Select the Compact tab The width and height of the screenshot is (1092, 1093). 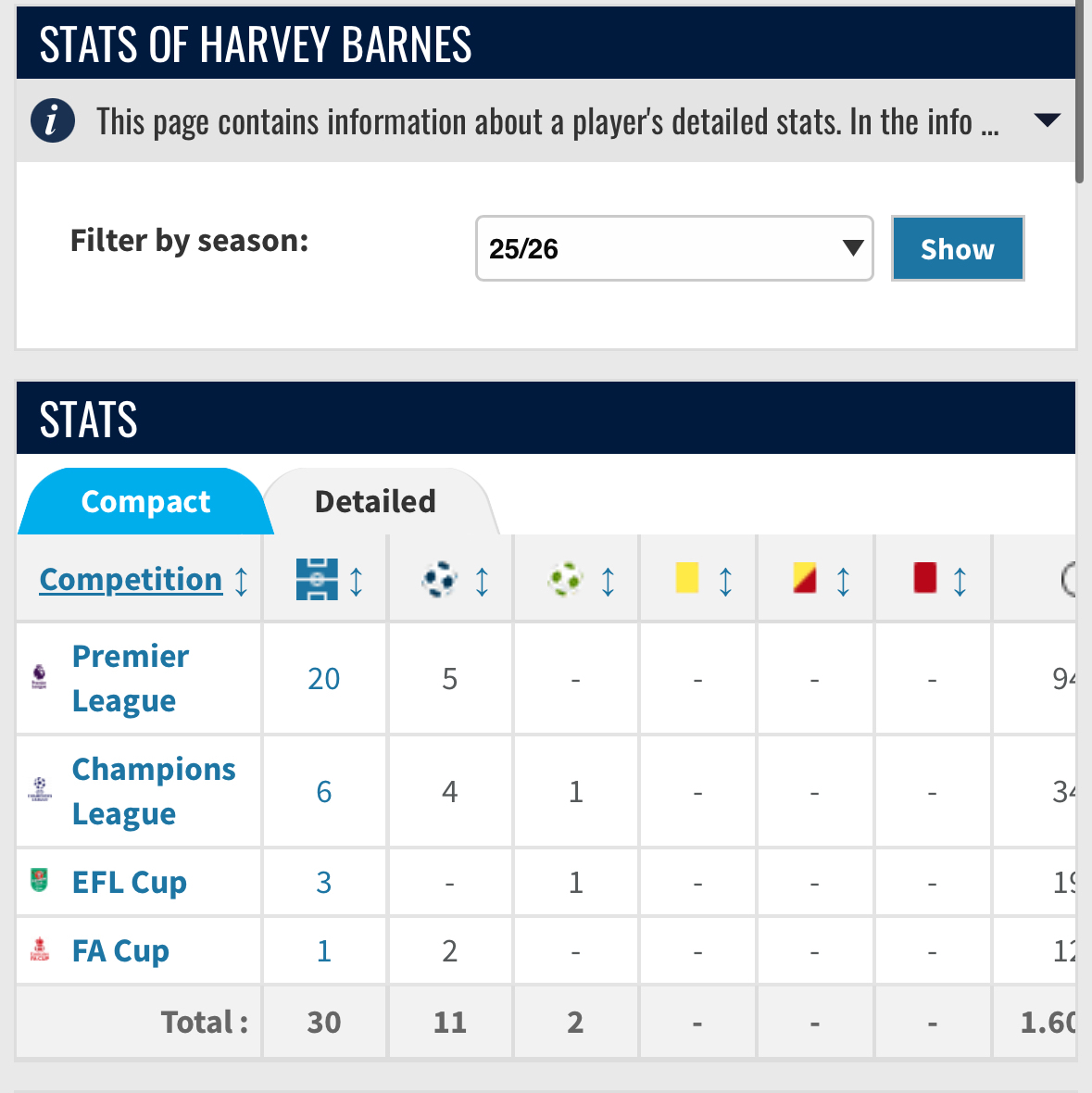[145, 502]
